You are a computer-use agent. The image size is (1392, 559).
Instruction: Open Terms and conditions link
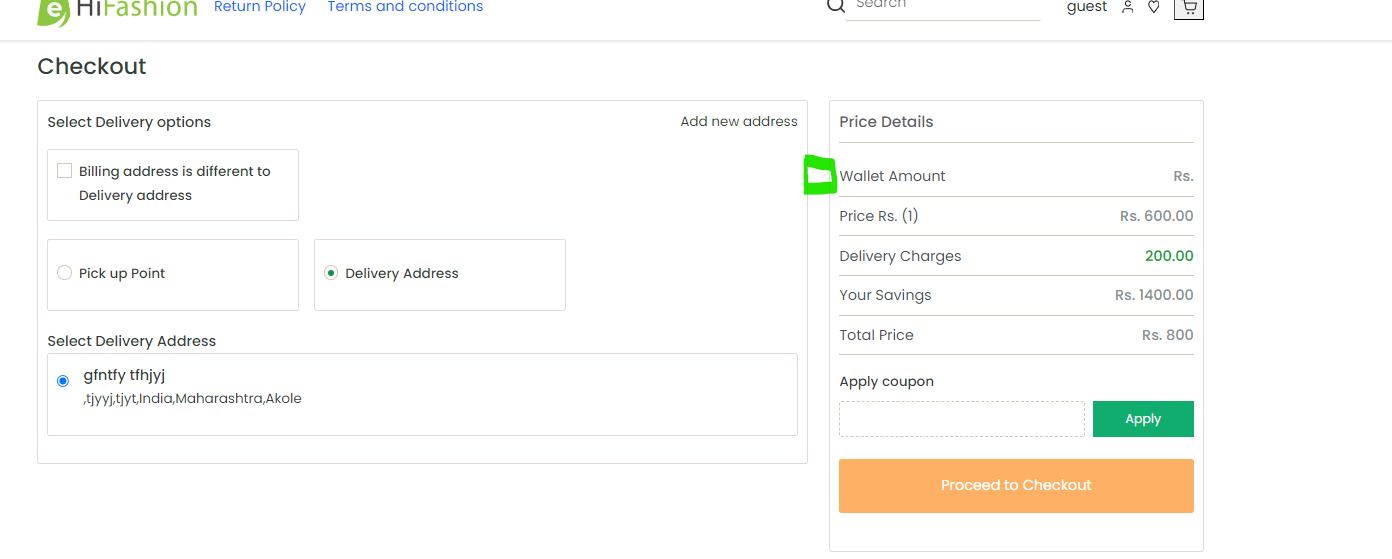pos(405,7)
